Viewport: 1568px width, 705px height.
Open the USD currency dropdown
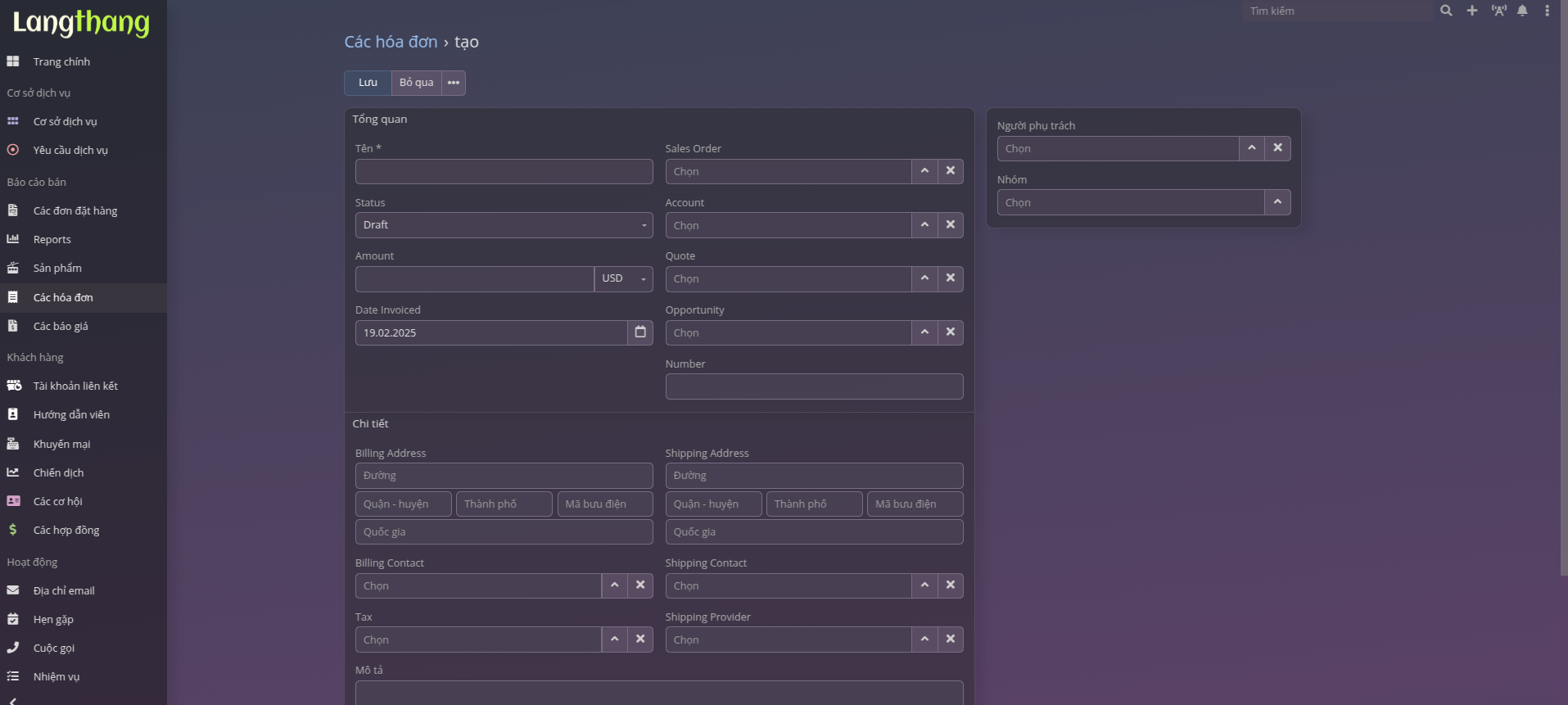pos(624,279)
